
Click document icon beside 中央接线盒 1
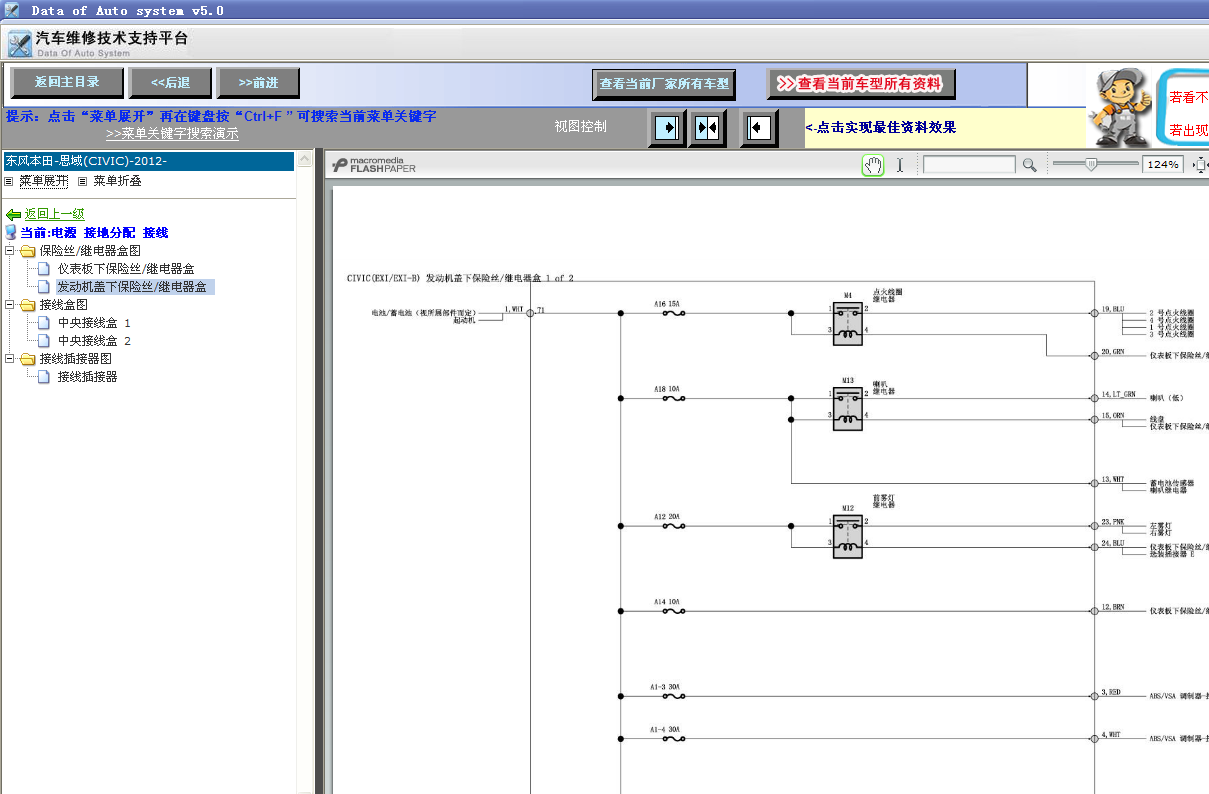pyautogui.click(x=44, y=323)
